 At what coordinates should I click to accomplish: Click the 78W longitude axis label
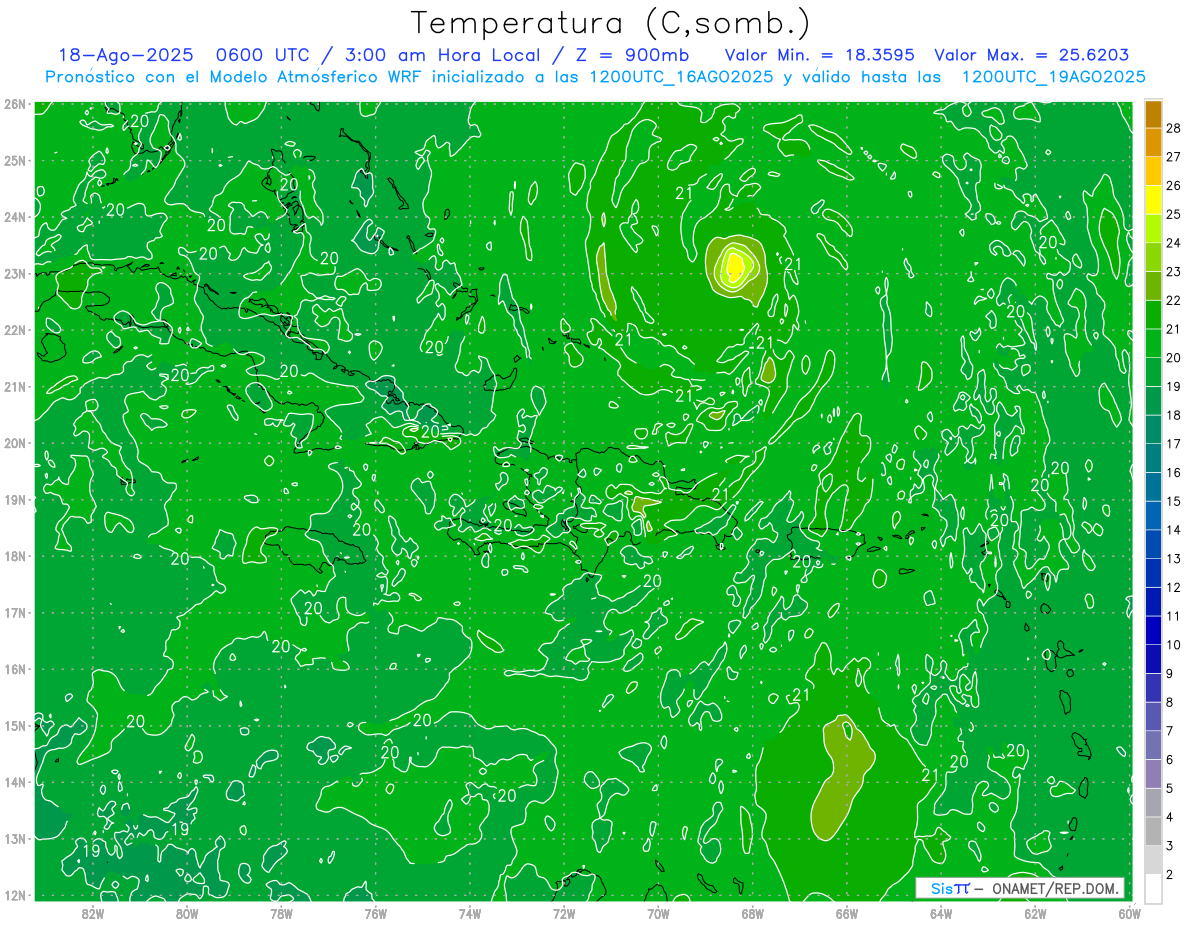(x=281, y=913)
